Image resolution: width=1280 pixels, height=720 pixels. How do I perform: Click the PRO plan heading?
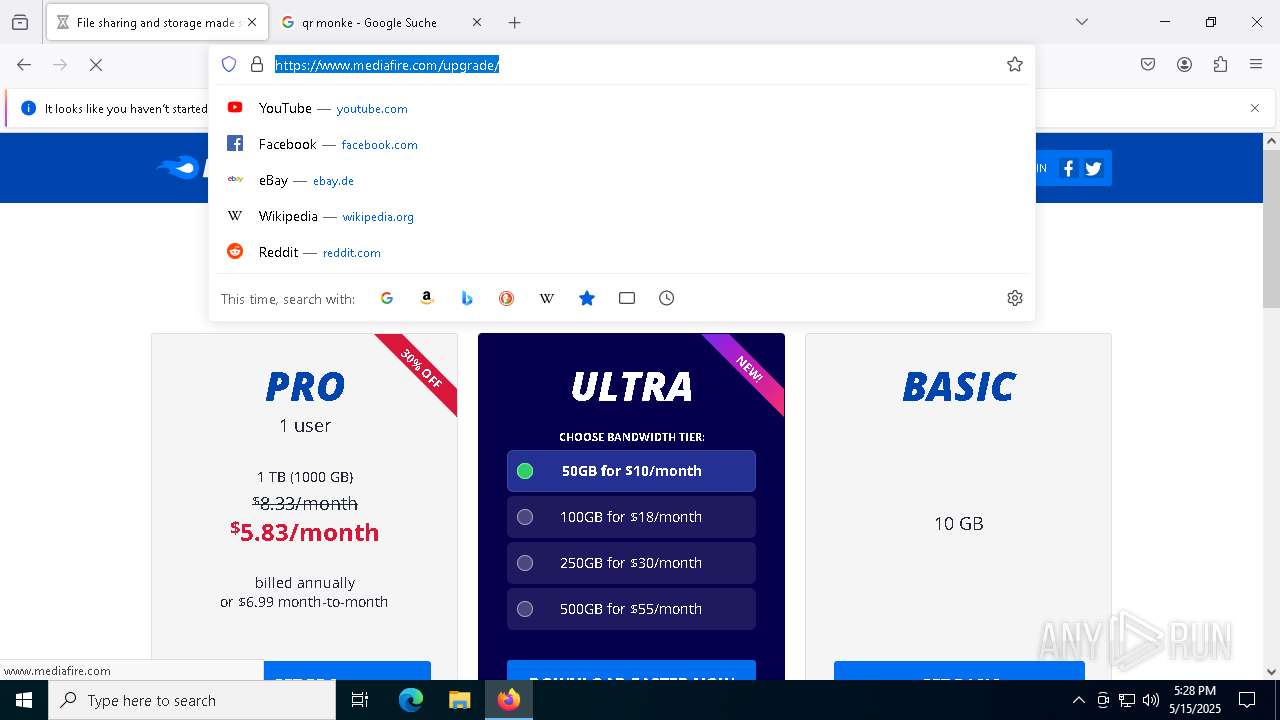point(305,387)
